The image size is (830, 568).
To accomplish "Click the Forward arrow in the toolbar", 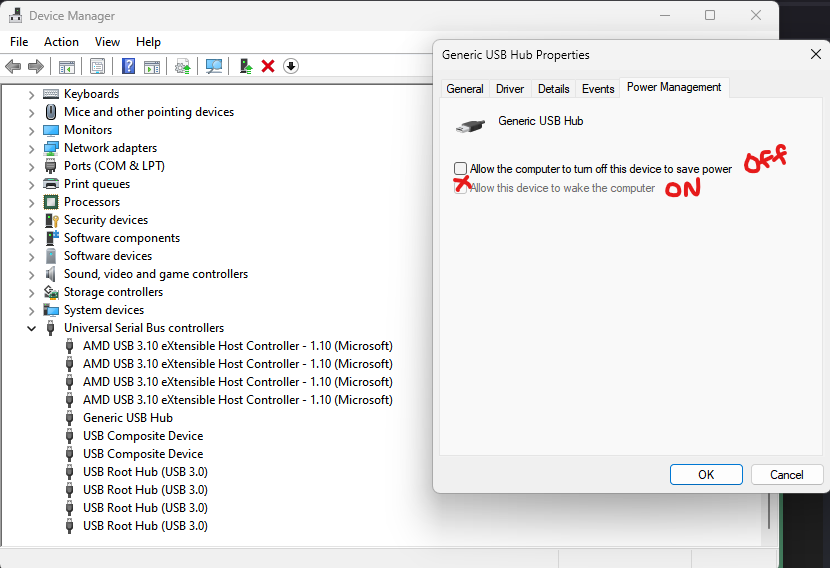I will pyautogui.click(x=35, y=66).
